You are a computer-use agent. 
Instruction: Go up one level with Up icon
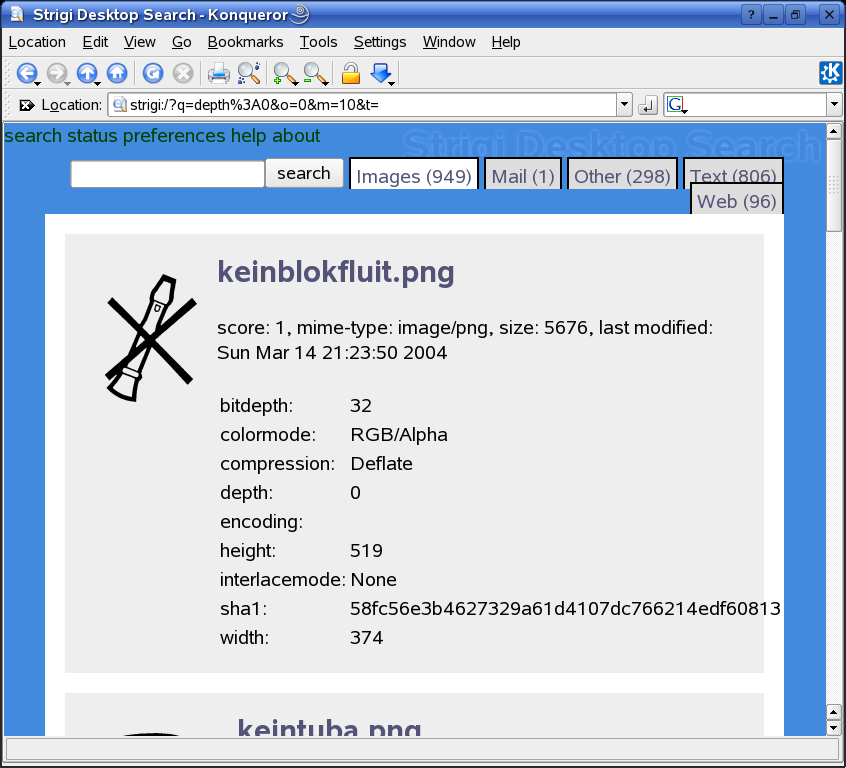(86, 73)
